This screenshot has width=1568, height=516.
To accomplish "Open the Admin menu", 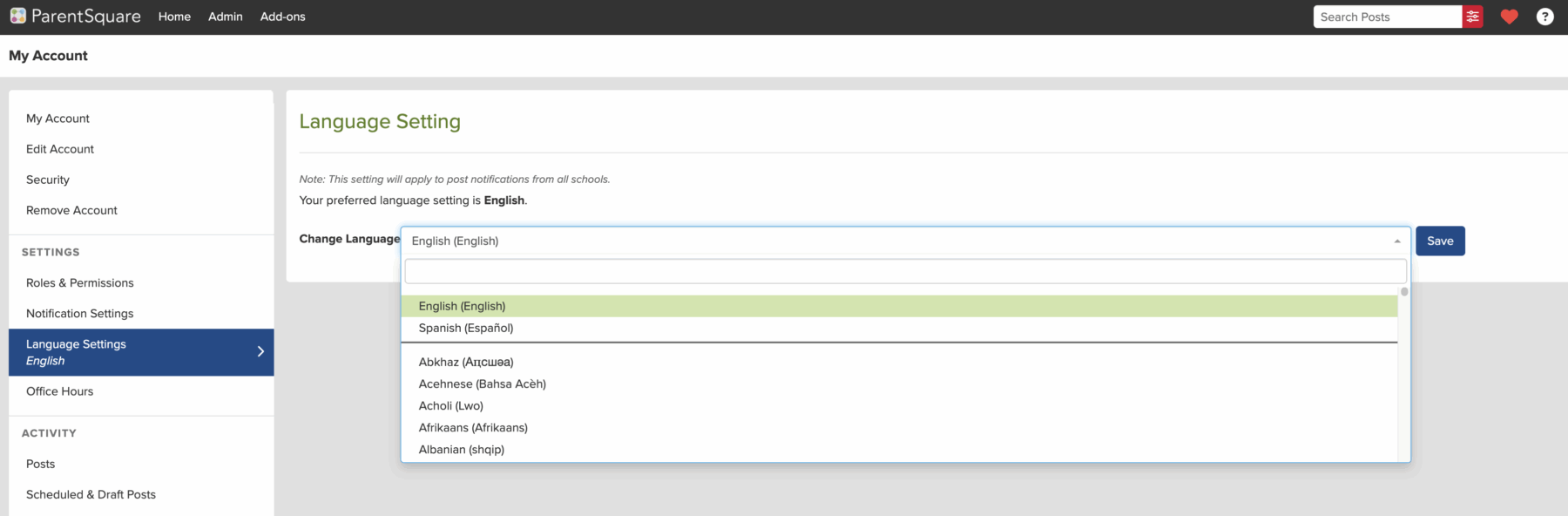I will (226, 17).
